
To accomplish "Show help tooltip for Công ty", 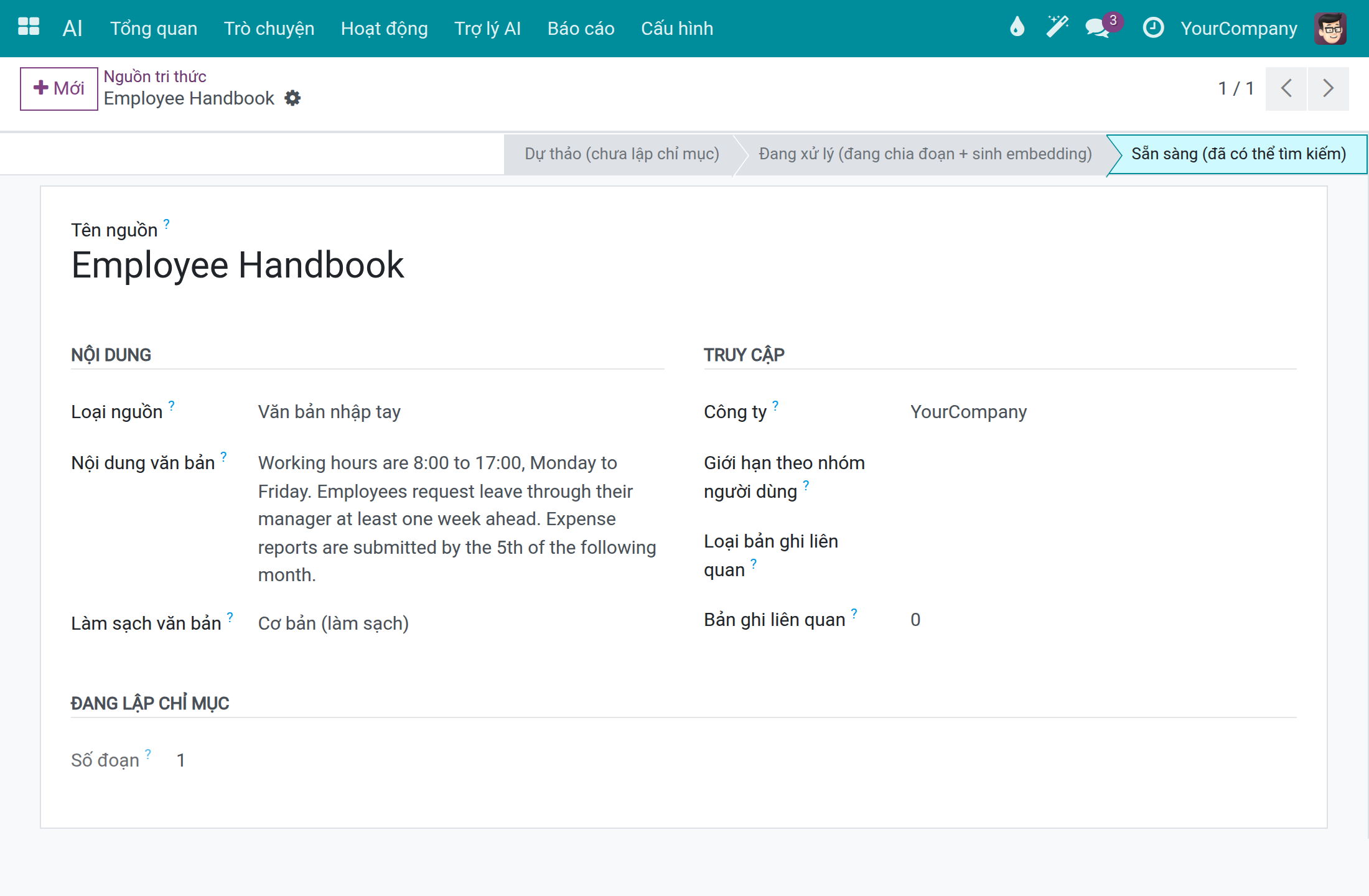I will (x=775, y=405).
